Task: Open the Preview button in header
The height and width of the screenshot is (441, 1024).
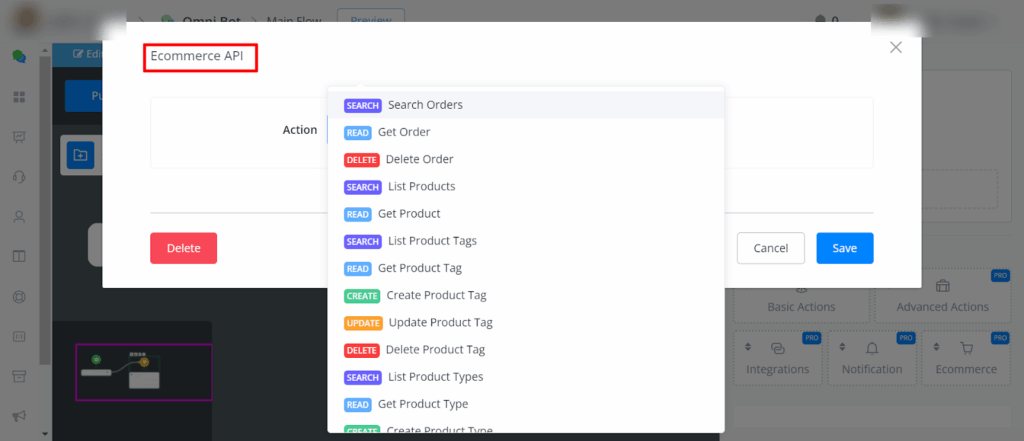Action: pos(370,18)
